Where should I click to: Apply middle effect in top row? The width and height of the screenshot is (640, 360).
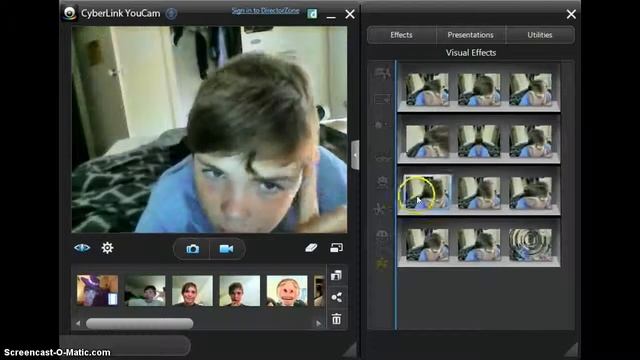click(479, 89)
